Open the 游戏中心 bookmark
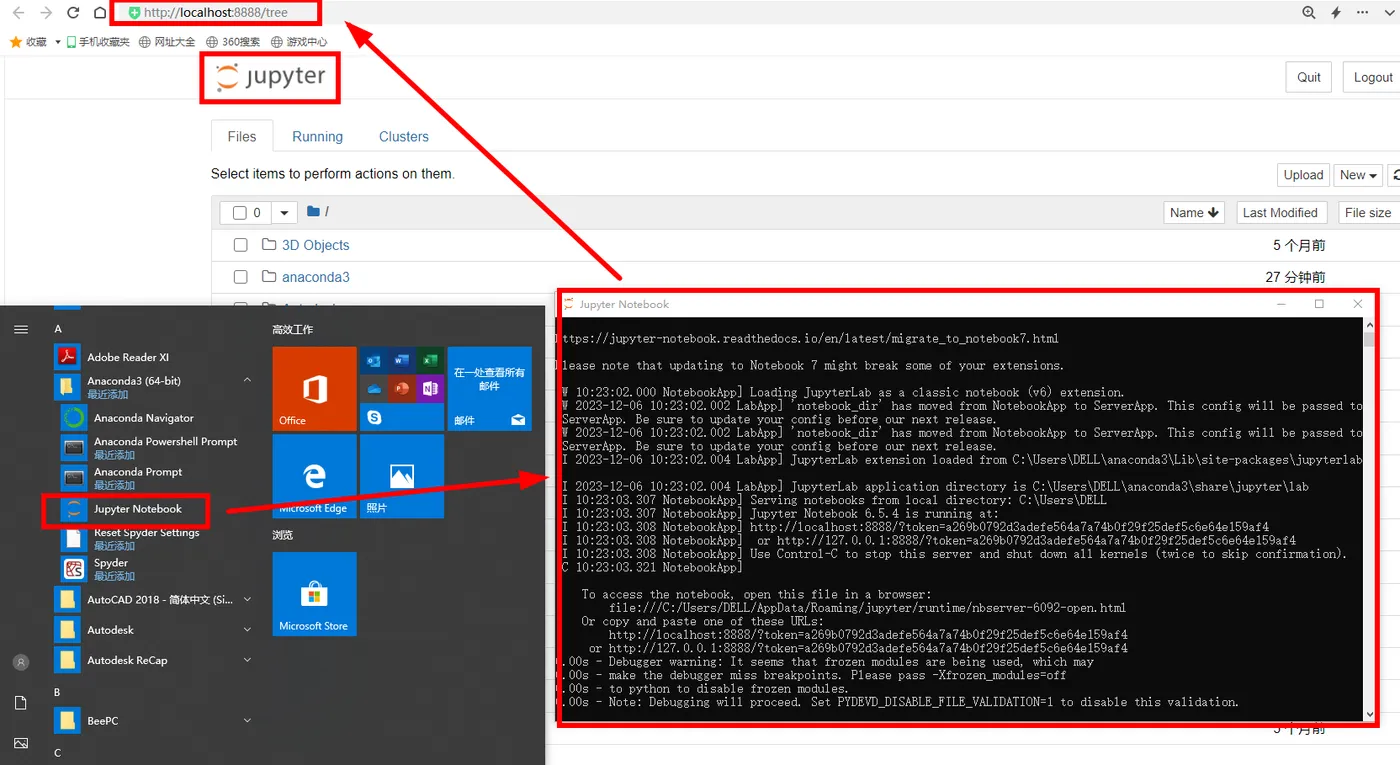The height and width of the screenshot is (765, 1400). [x=298, y=42]
